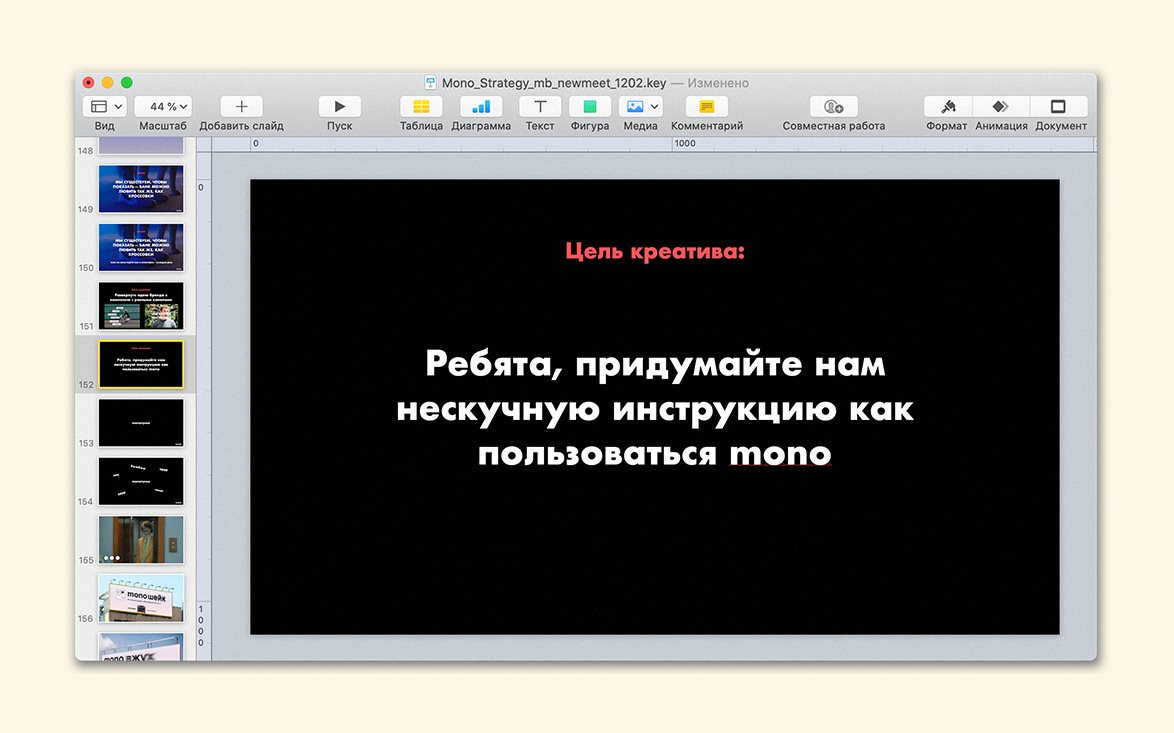1174x733 pixels.
Task: Select slide 154 thumbnail with scattered words
Action: [141, 481]
